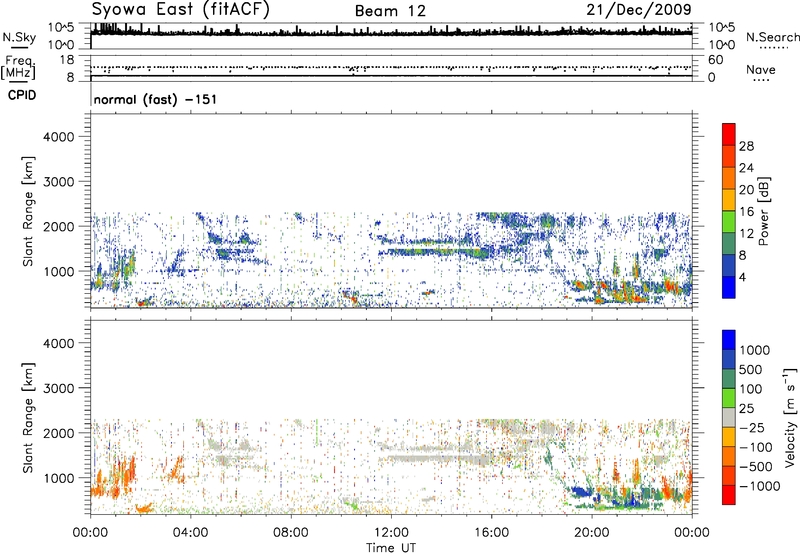Click the 'N.Sky' axis label
The image size is (800, 554).
click(x=19, y=37)
